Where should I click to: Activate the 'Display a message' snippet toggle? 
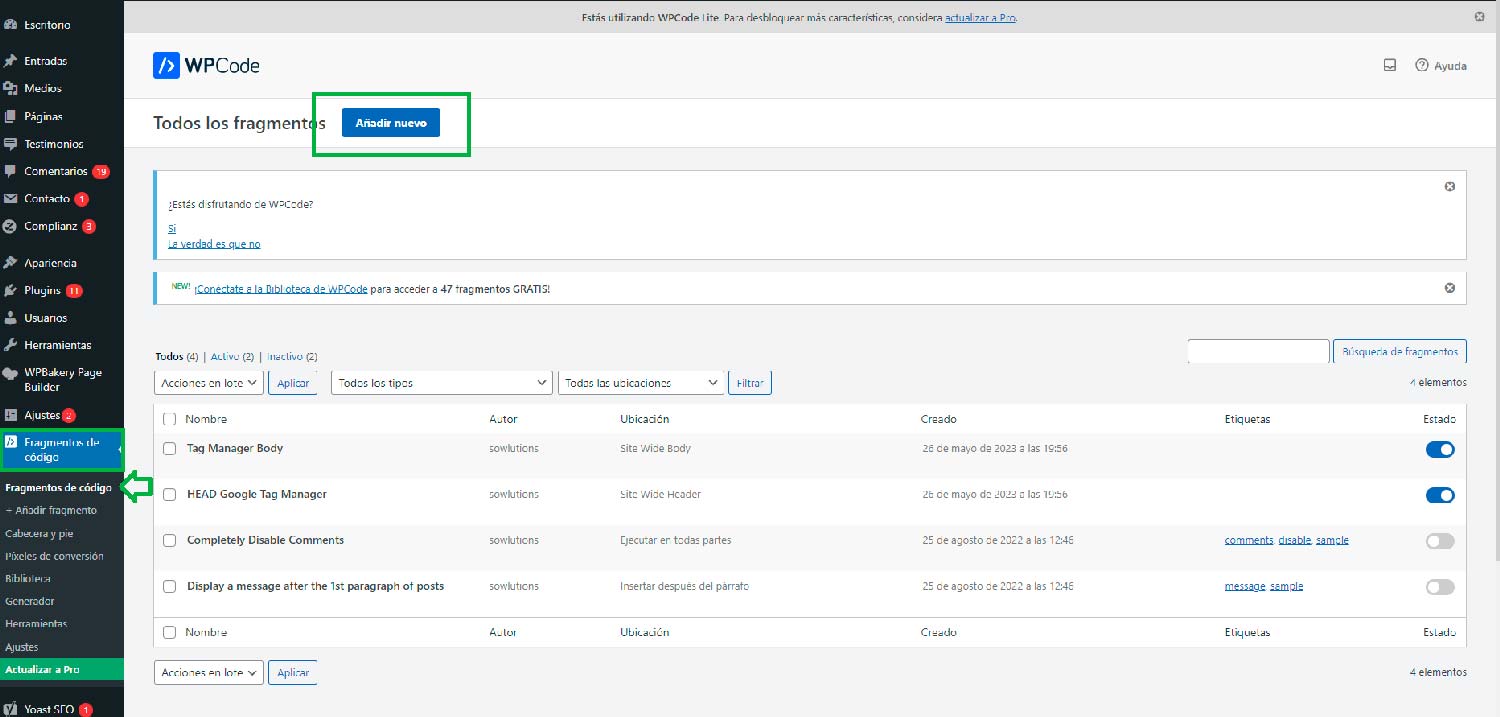point(1440,587)
